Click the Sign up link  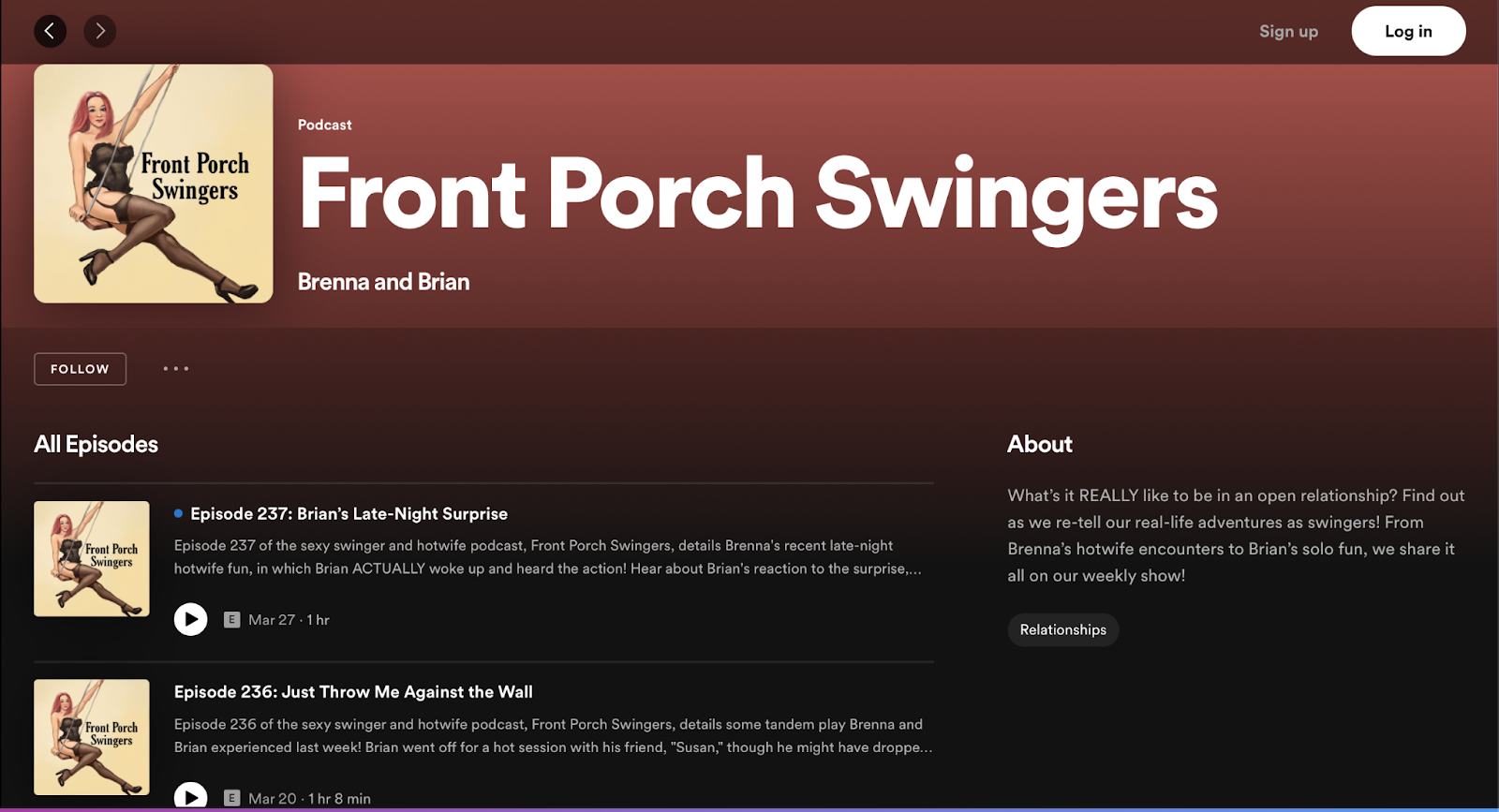coord(1288,31)
